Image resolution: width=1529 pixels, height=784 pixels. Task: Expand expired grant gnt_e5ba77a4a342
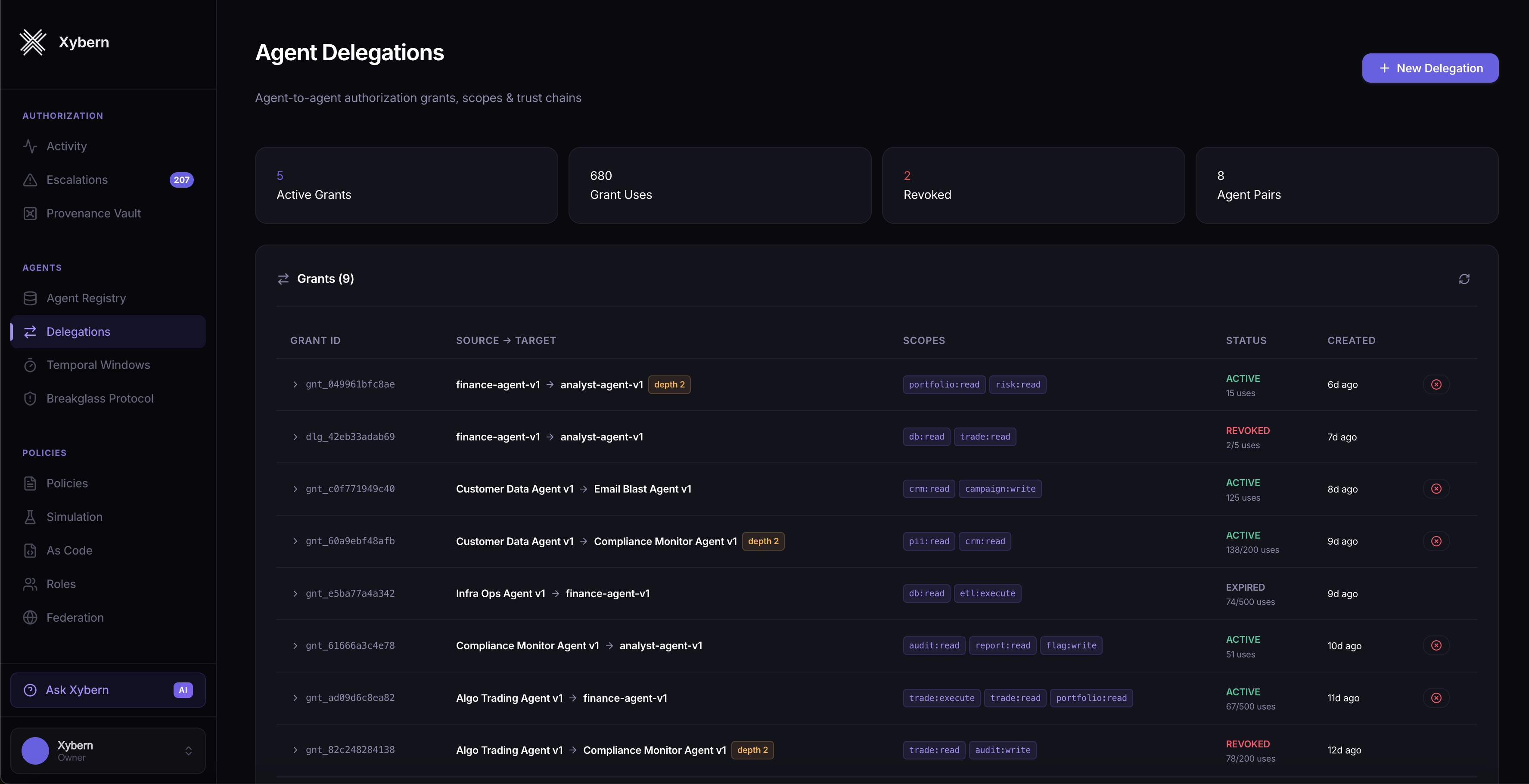click(295, 594)
